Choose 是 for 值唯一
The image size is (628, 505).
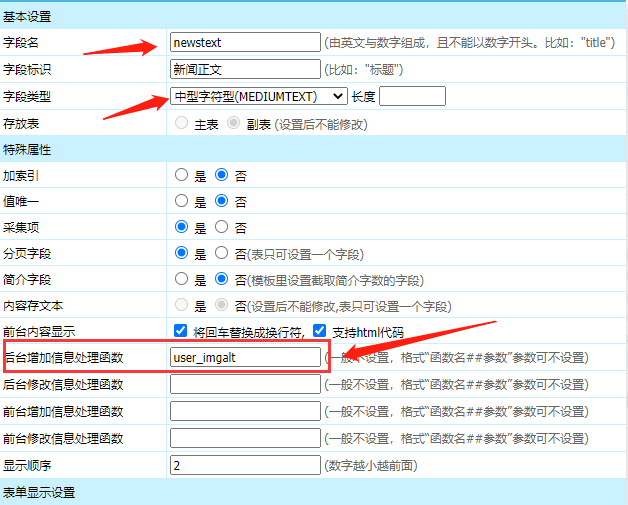click(x=181, y=201)
